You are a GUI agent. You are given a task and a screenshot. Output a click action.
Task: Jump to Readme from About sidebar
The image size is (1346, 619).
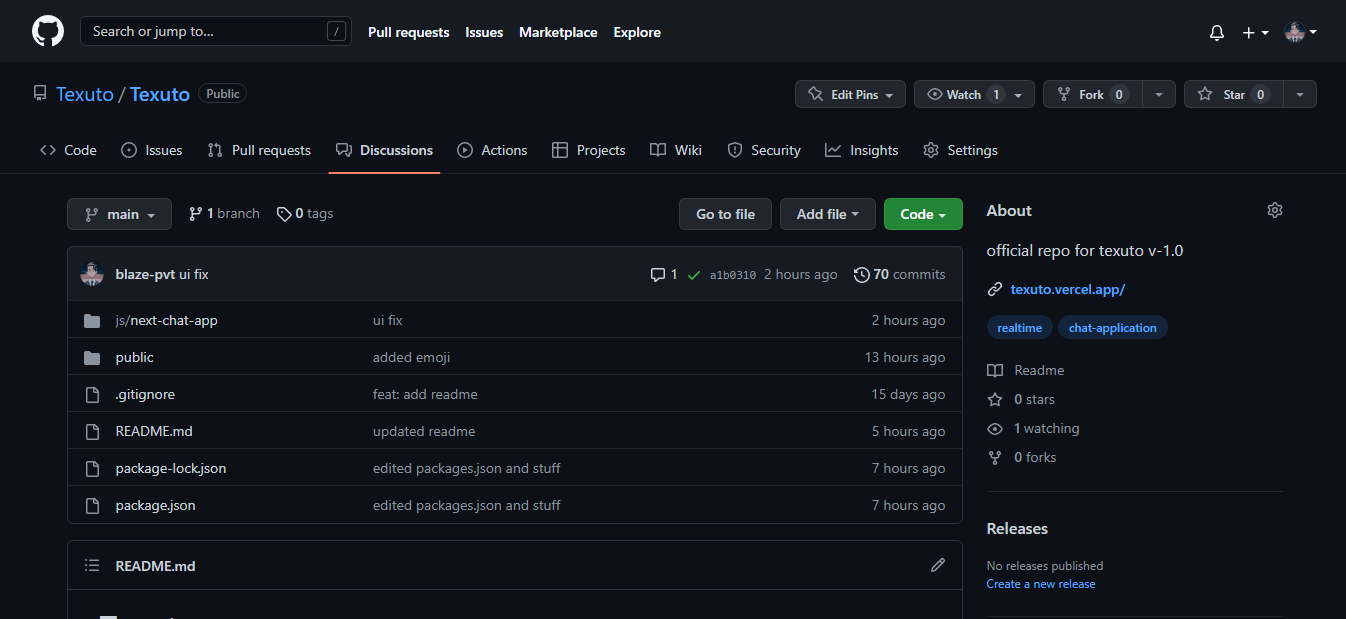[x=1026, y=370]
